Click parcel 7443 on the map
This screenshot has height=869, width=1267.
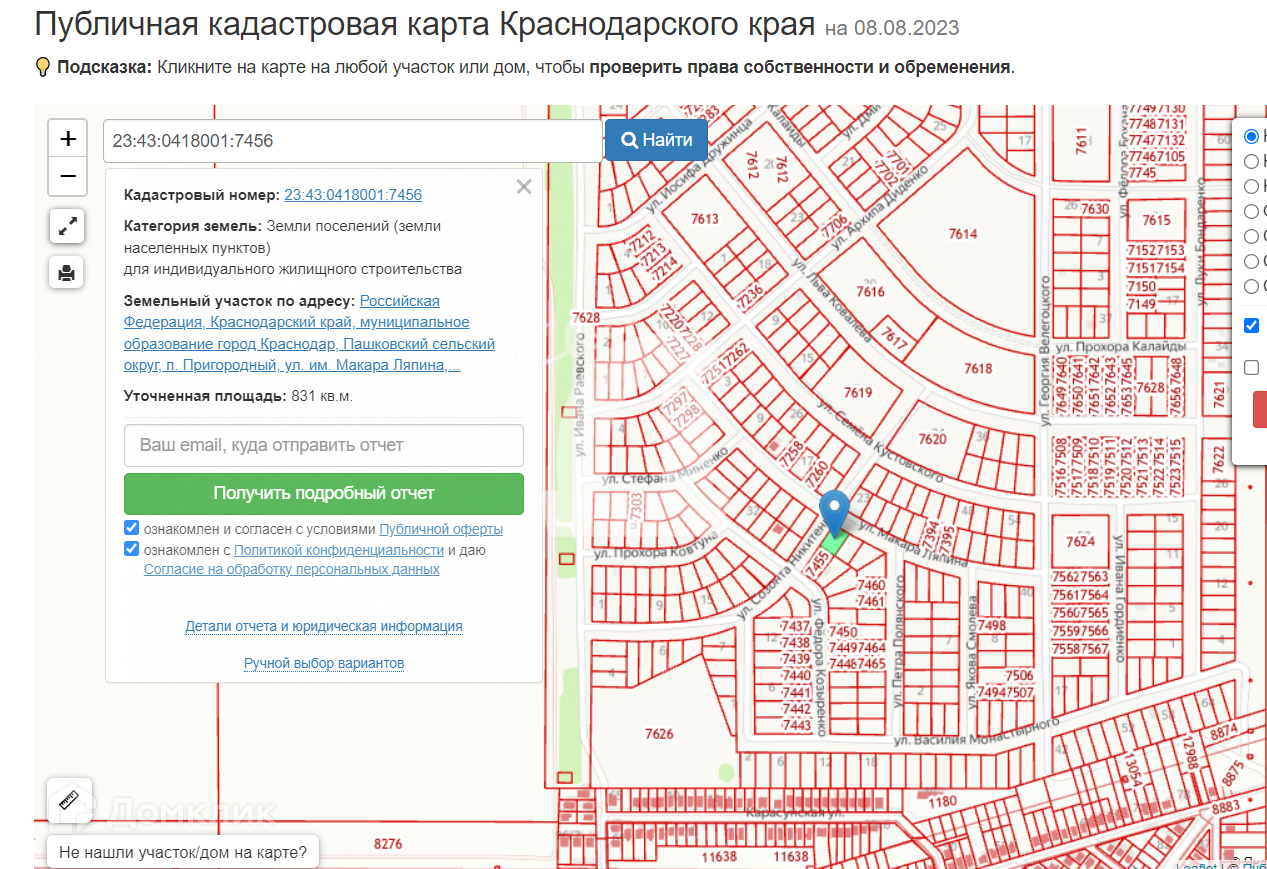click(796, 725)
